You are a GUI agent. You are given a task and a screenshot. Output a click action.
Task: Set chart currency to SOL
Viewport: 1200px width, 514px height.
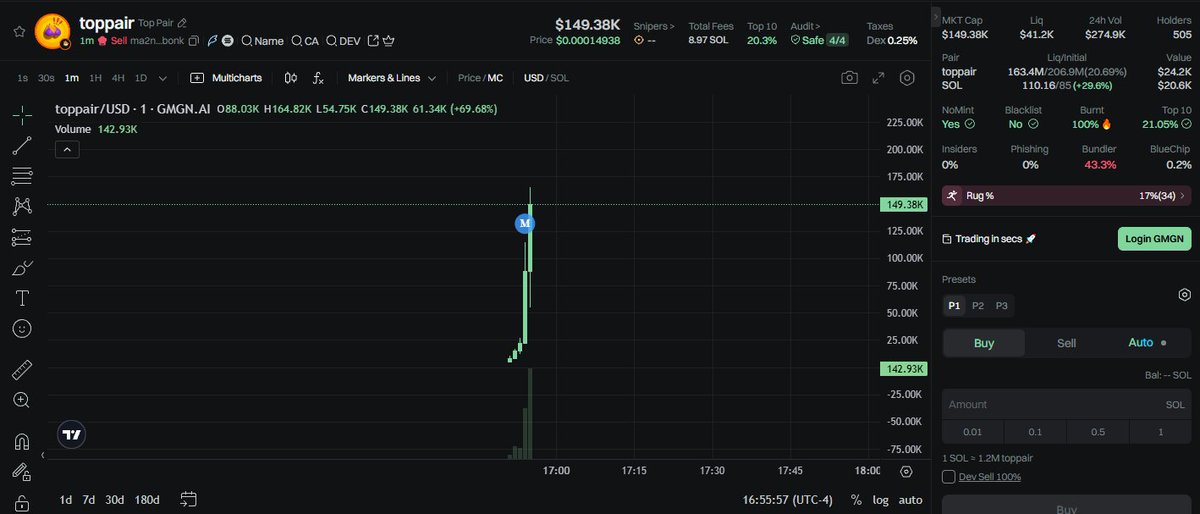tap(560, 78)
